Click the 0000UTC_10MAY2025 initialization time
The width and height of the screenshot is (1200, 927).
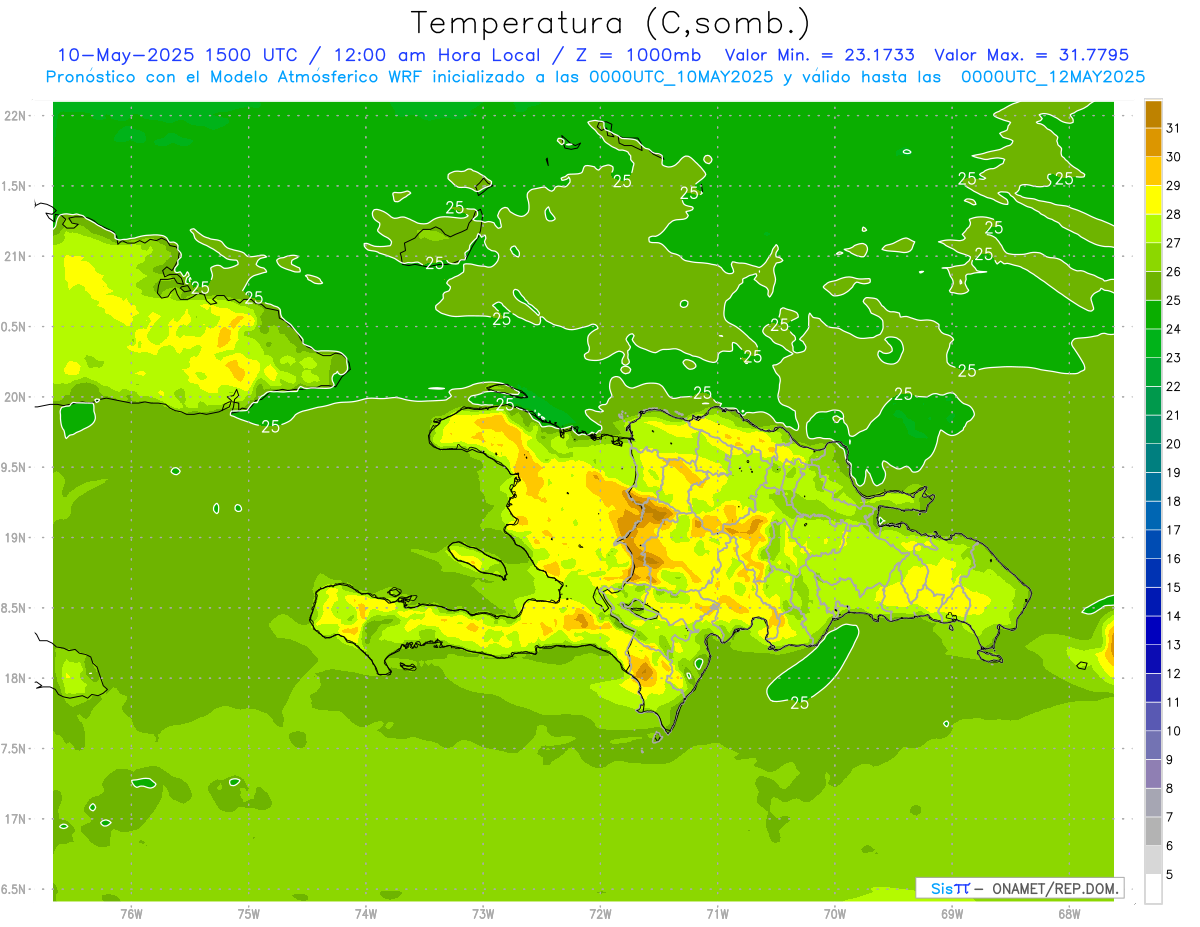681,77
